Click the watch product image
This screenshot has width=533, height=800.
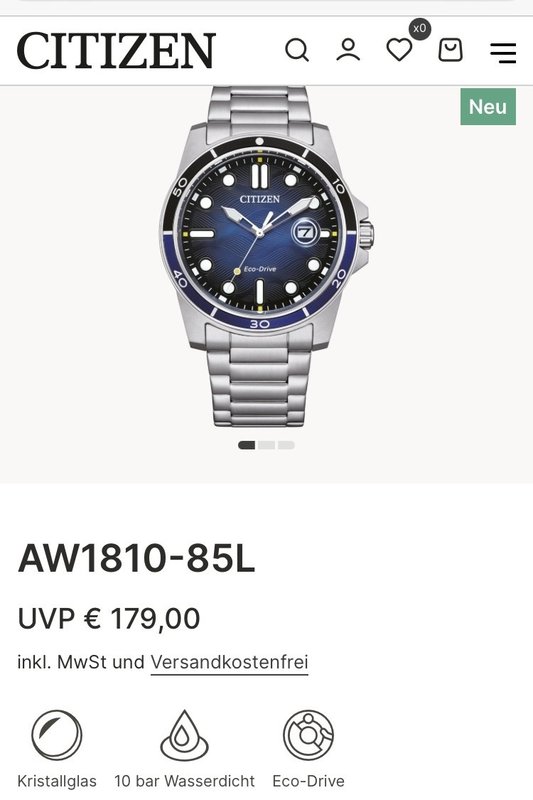(x=266, y=256)
